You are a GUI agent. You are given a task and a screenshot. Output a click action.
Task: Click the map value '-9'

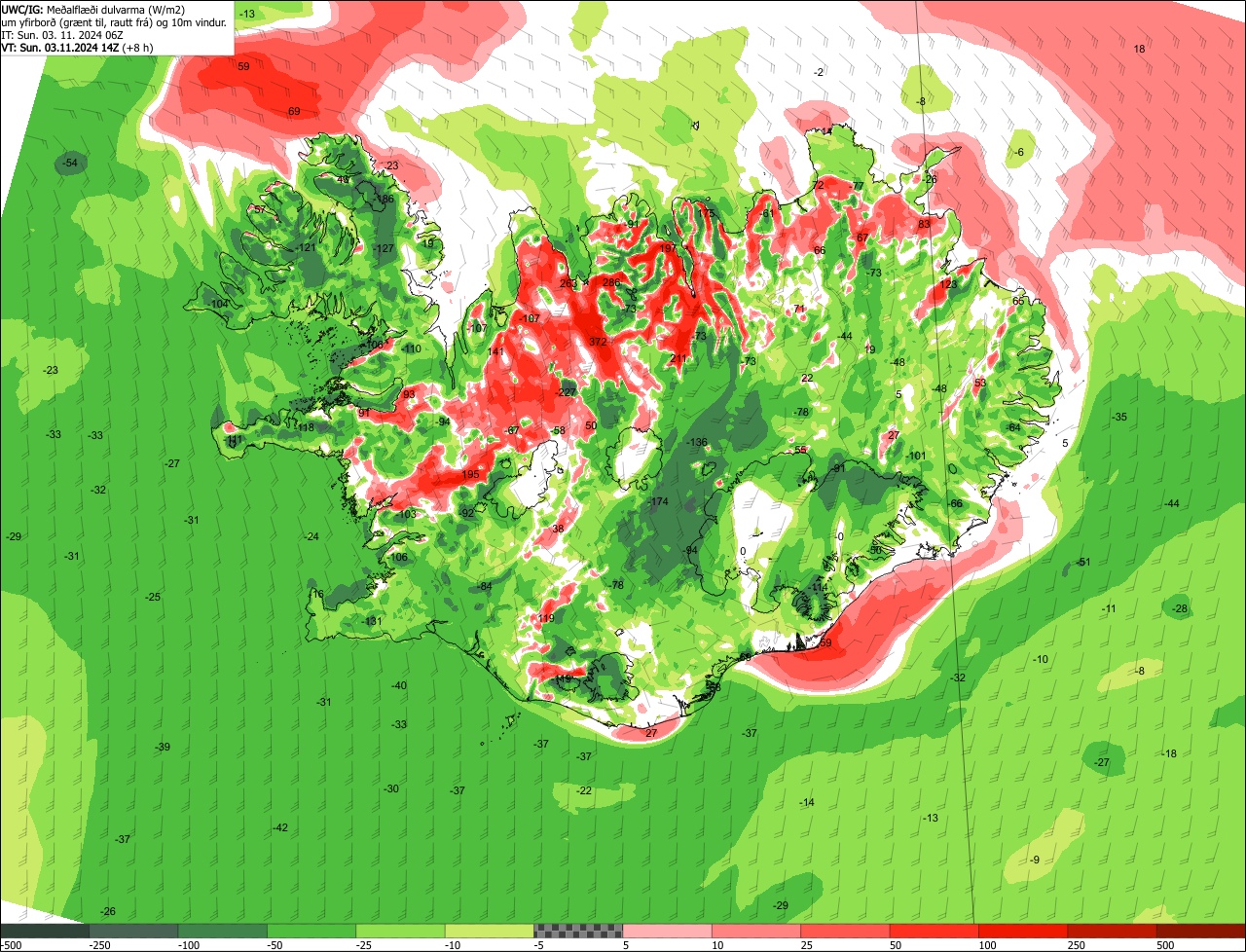(1035, 860)
